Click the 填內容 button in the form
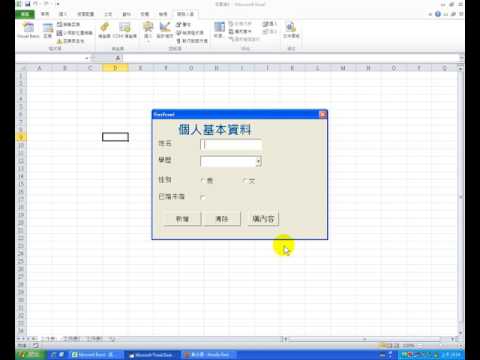Image resolution: width=480 pixels, height=360 pixels. pyautogui.click(x=263, y=218)
